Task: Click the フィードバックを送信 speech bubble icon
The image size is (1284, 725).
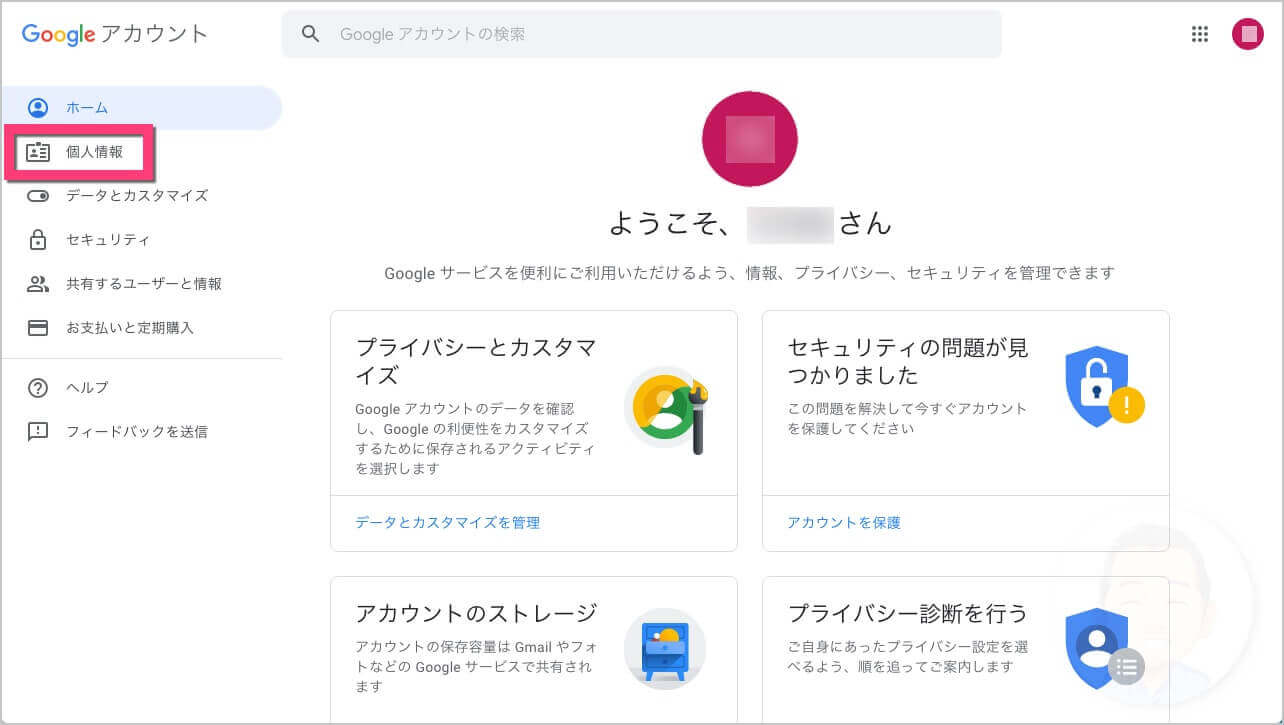Action: point(38,432)
